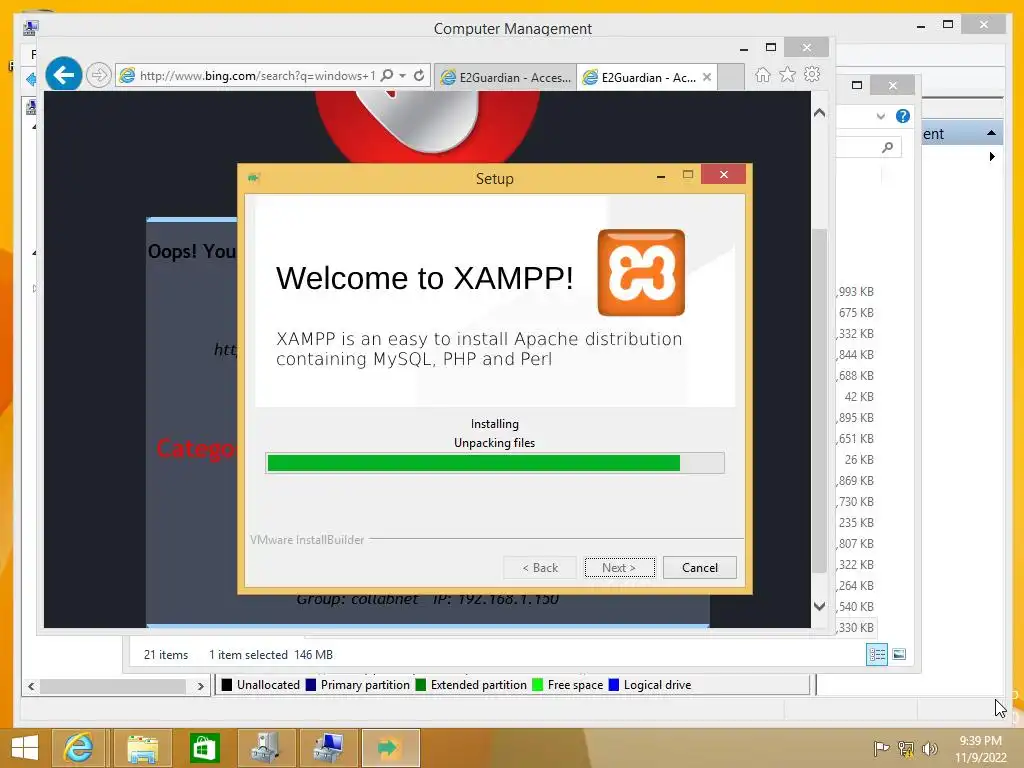Go back with browser blue back arrow
The height and width of the screenshot is (768, 1024).
coord(63,75)
